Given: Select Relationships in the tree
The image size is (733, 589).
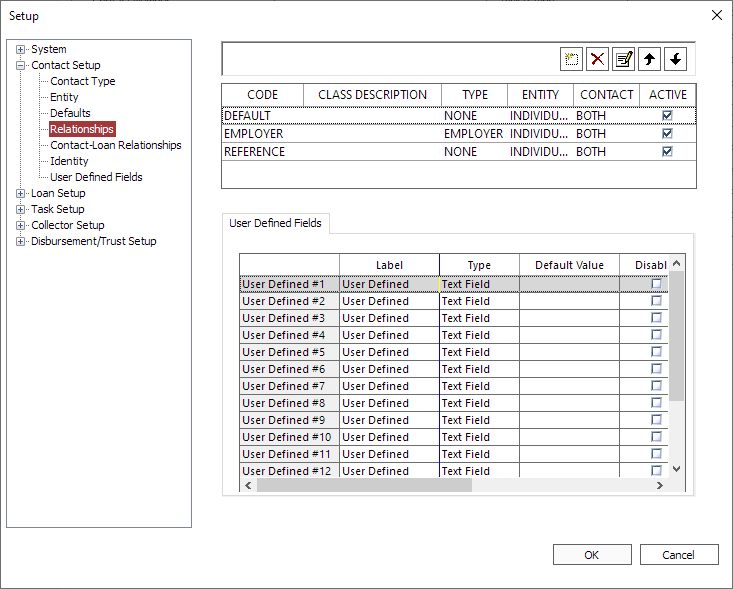Looking at the screenshot, I should (x=82, y=129).
